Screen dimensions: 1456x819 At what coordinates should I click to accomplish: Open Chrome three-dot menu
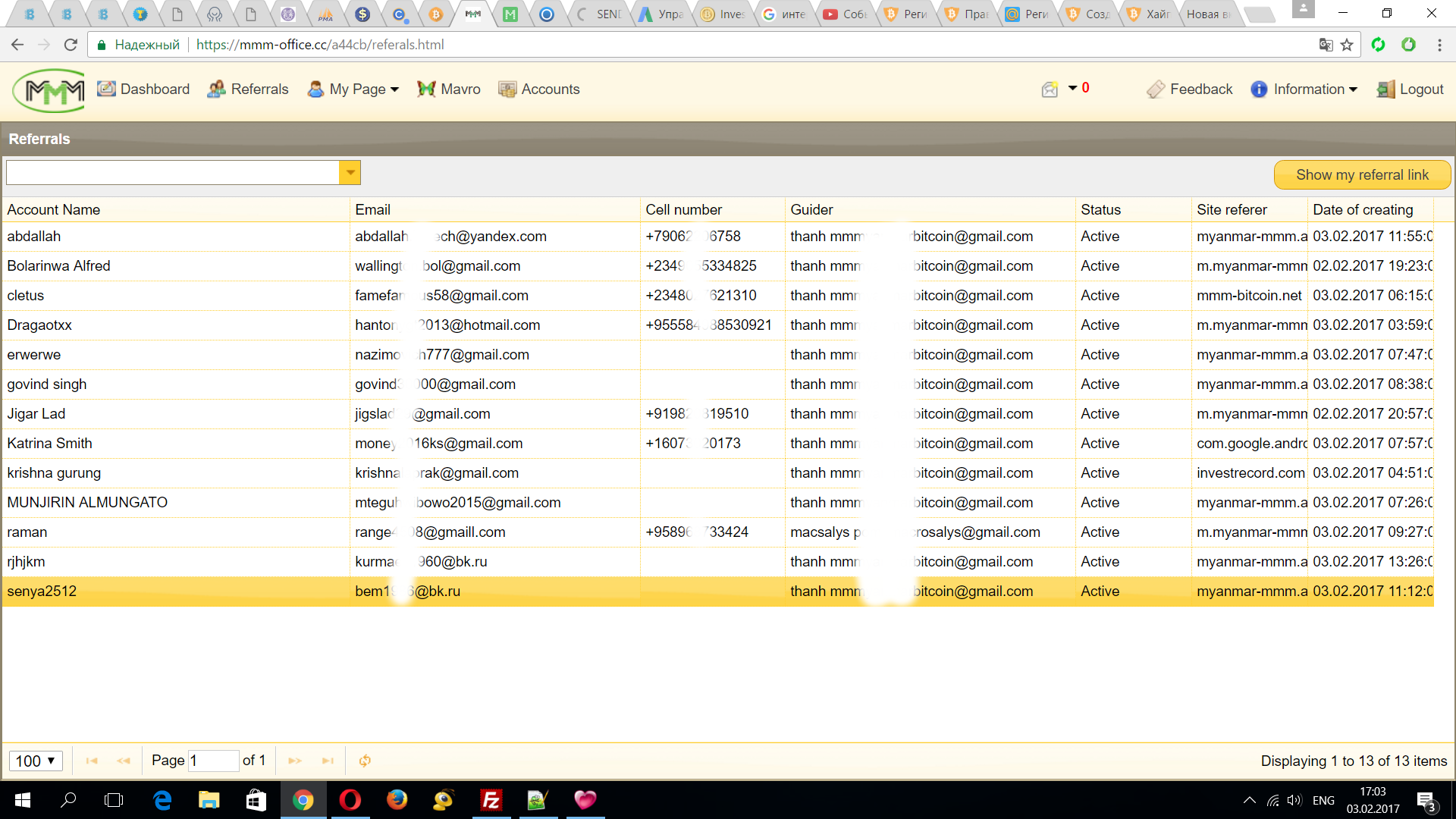[1439, 45]
